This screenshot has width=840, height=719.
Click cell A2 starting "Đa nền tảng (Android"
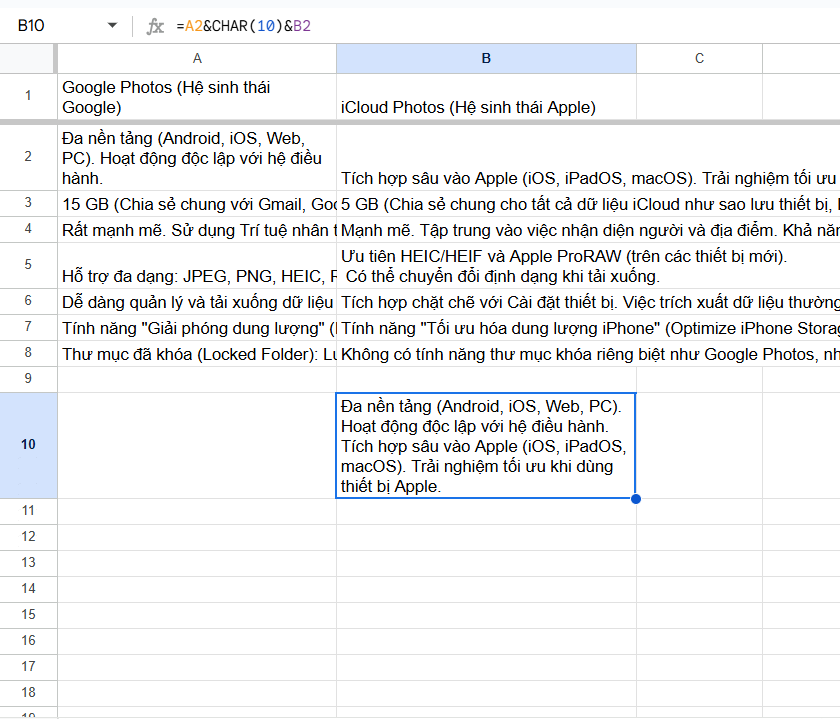197,158
